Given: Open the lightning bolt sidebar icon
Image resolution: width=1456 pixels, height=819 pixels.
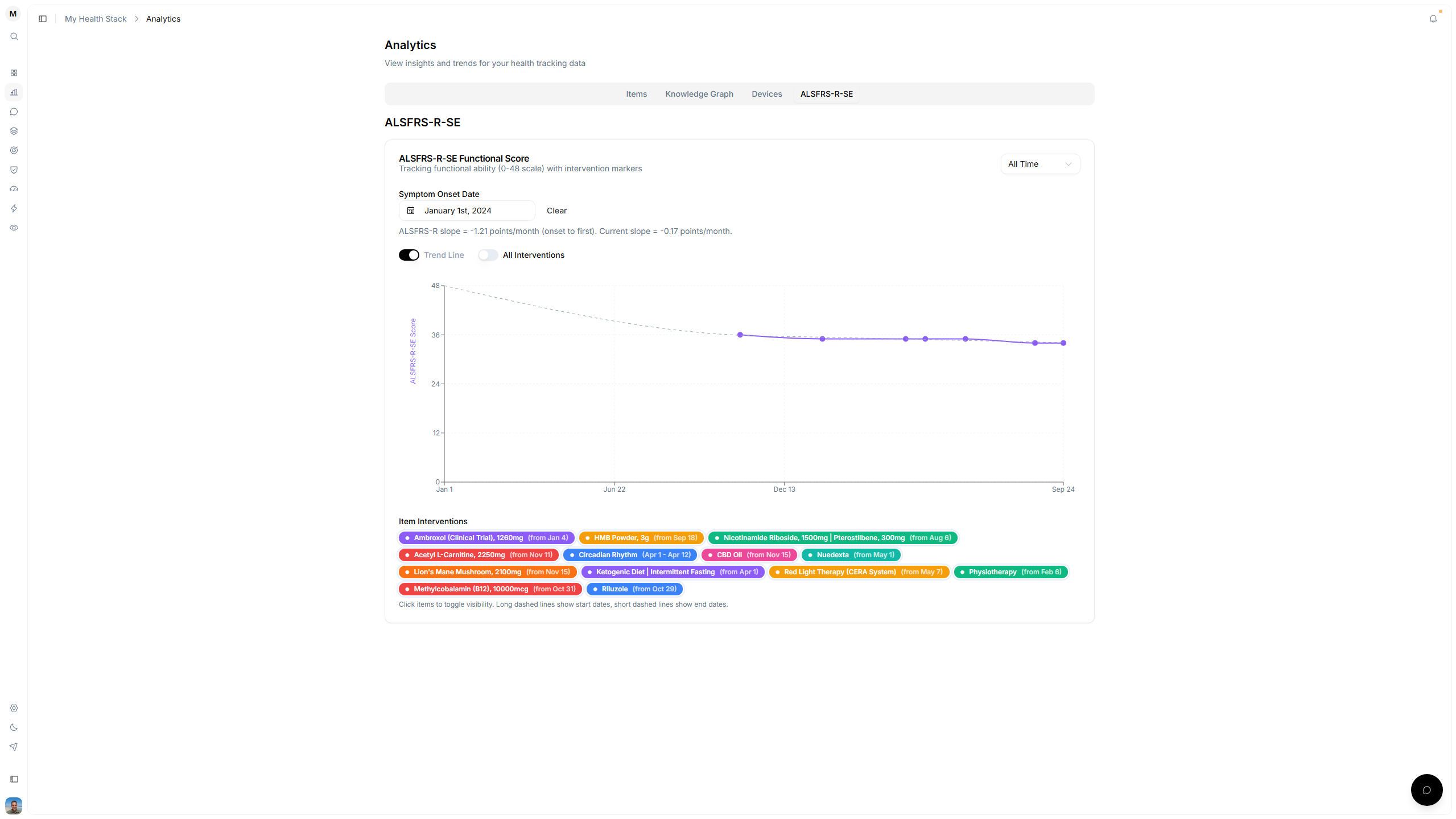Looking at the screenshot, I should click(14, 208).
